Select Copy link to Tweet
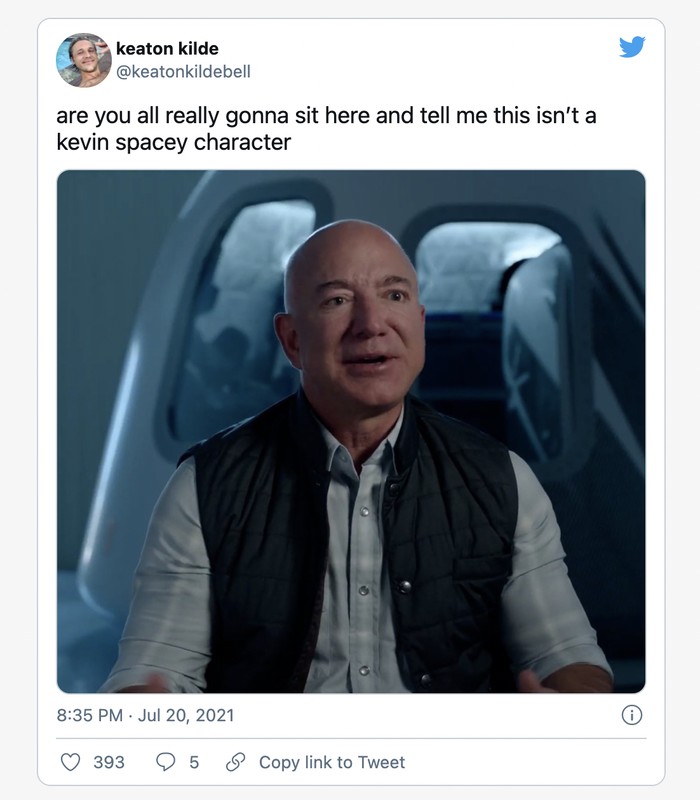The image size is (700, 800). point(332,762)
